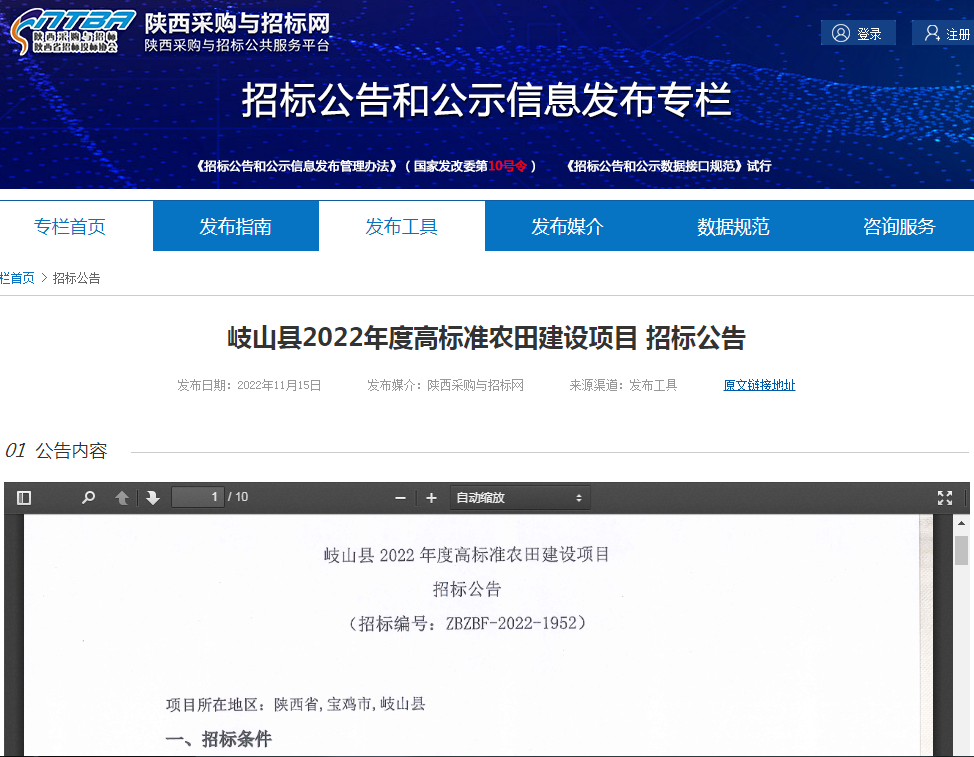Viewport: 974px width, 757px height.
Task: Click the 招标公告 breadcrumb text
Action: pyautogui.click(x=76, y=278)
